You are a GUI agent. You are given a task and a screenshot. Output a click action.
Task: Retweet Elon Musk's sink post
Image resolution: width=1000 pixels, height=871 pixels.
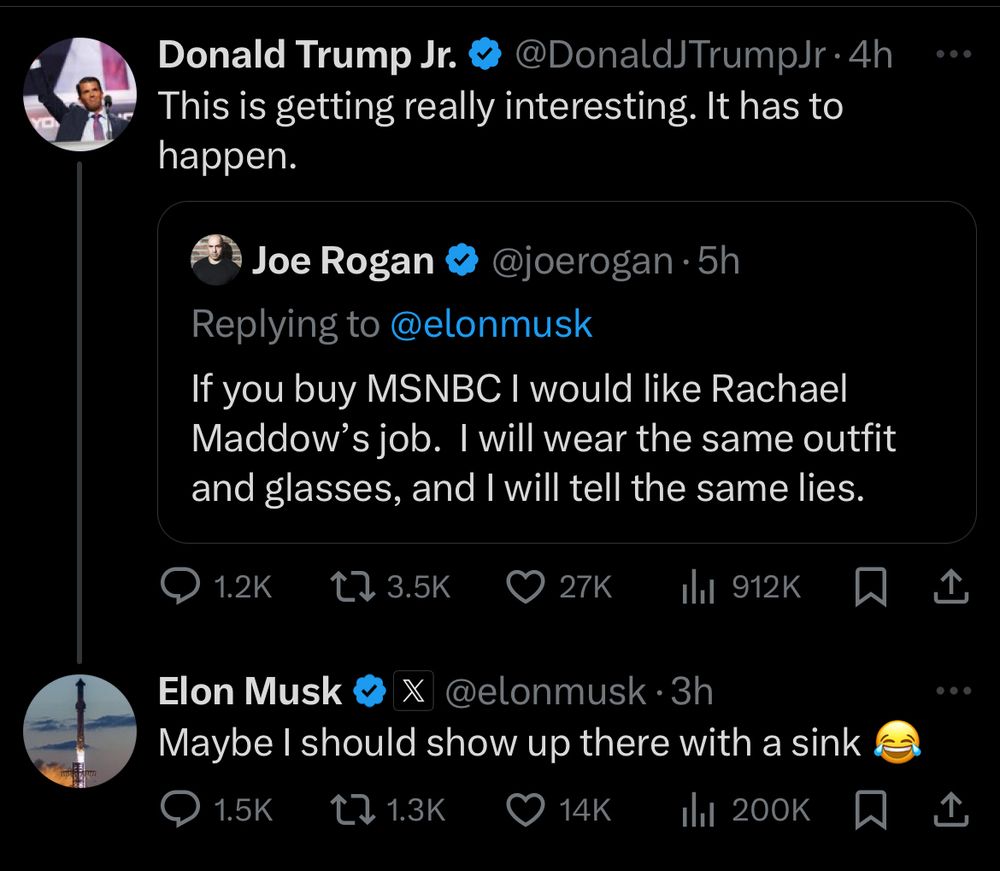tap(352, 810)
